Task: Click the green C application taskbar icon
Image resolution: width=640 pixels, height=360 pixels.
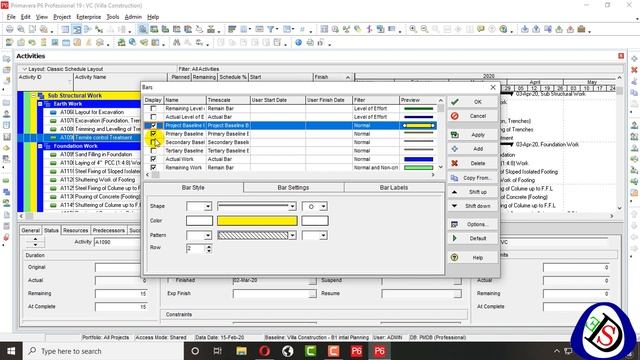Action: click(x=311, y=351)
